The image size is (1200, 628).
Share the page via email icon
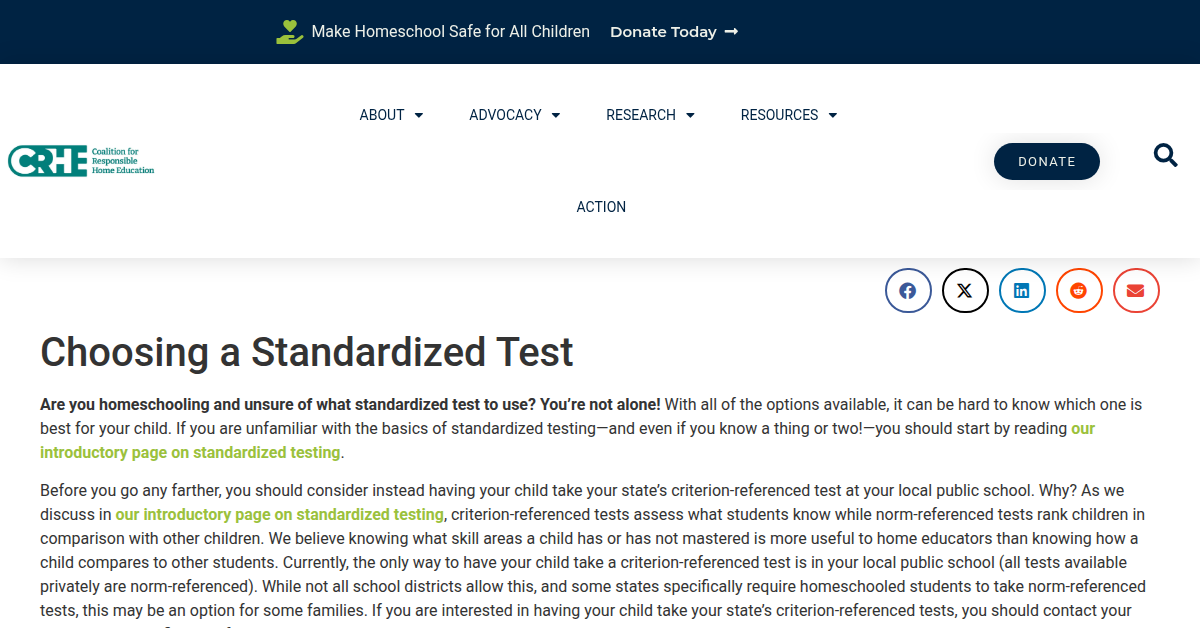(x=1136, y=291)
